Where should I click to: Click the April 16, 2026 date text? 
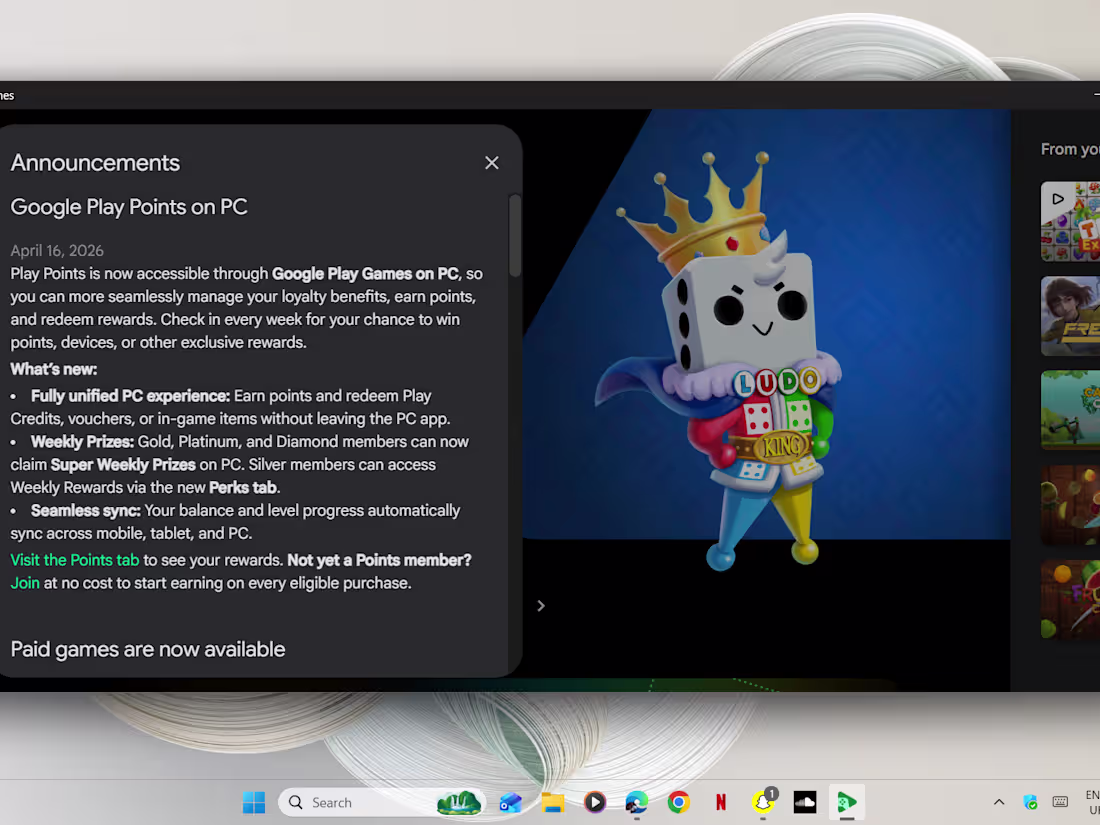[57, 250]
